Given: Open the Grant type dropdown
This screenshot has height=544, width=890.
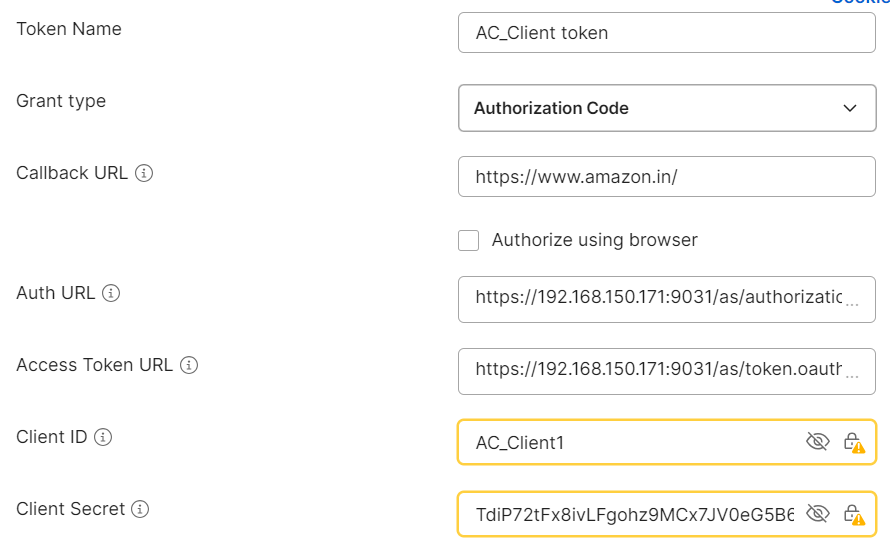Looking at the screenshot, I should 667,108.
